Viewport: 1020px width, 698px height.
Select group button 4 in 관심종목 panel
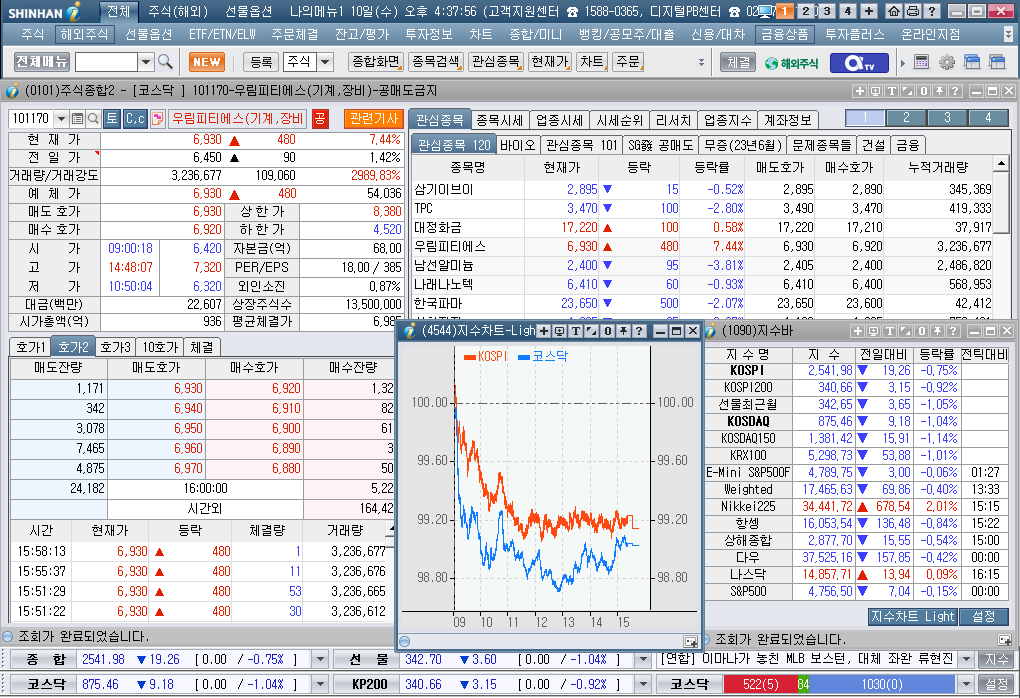[x=988, y=118]
